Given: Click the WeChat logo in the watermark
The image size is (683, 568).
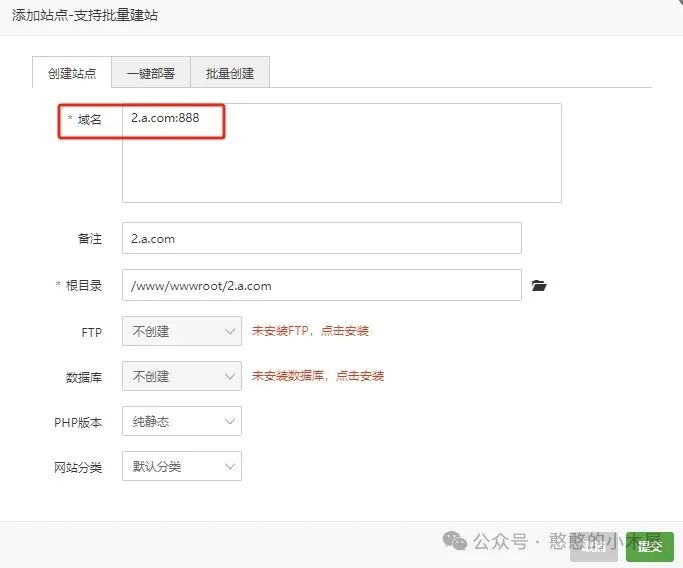Looking at the screenshot, I should pyautogui.click(x=455, y=542).
